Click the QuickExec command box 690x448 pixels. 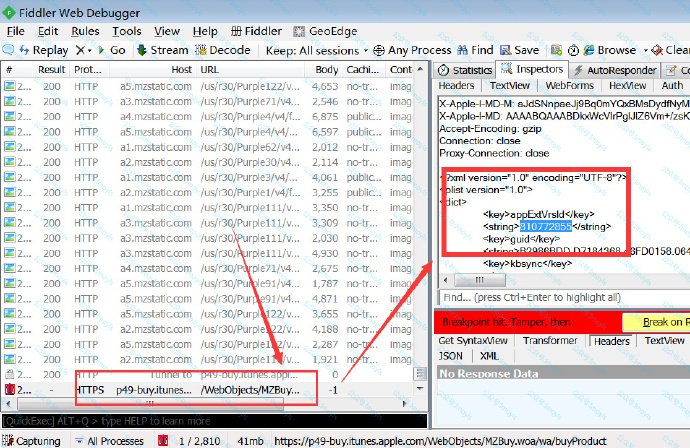click(x=214, y=421)
